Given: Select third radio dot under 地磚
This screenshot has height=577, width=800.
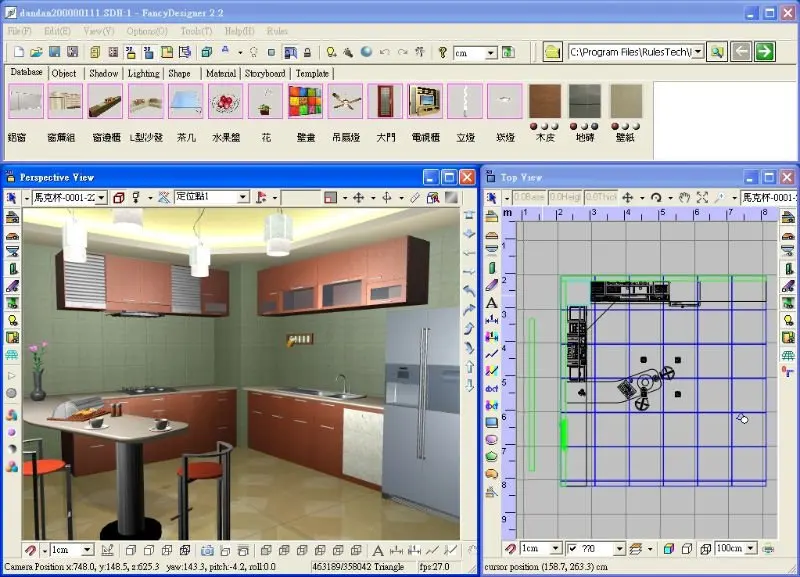Looking at the screenshot, I should (594, 126).
